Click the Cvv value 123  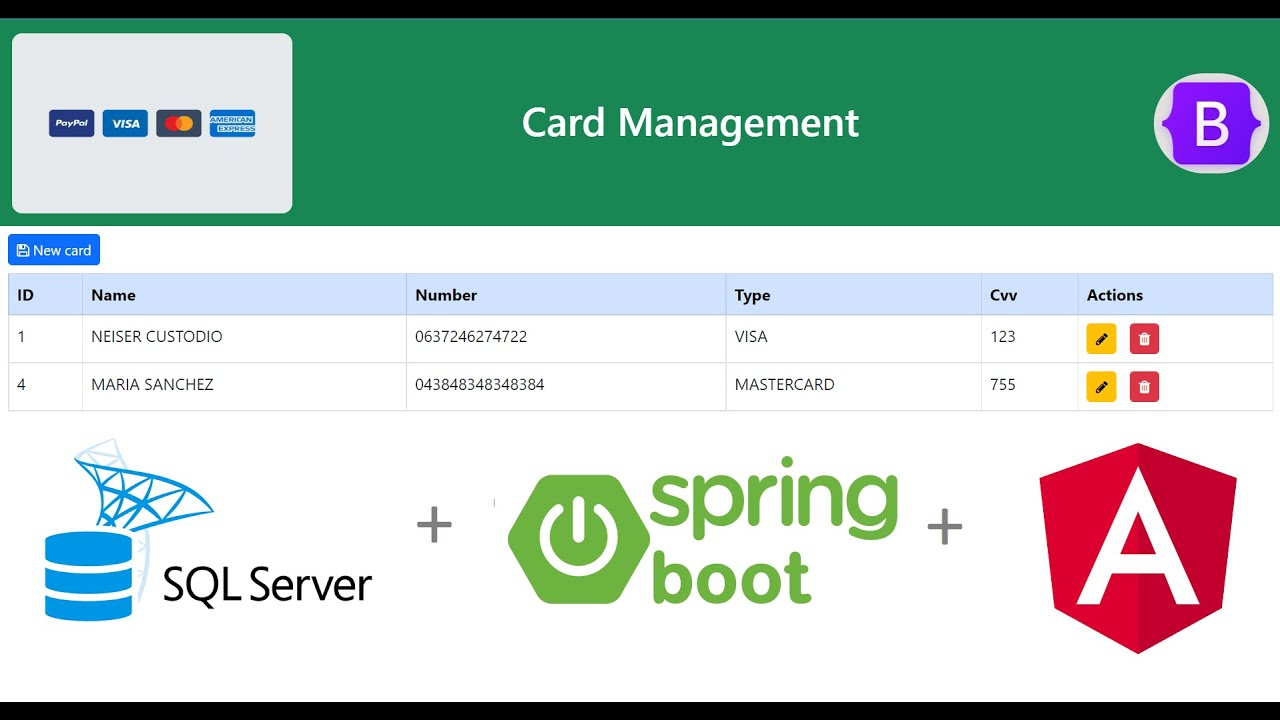[1003, 337]
